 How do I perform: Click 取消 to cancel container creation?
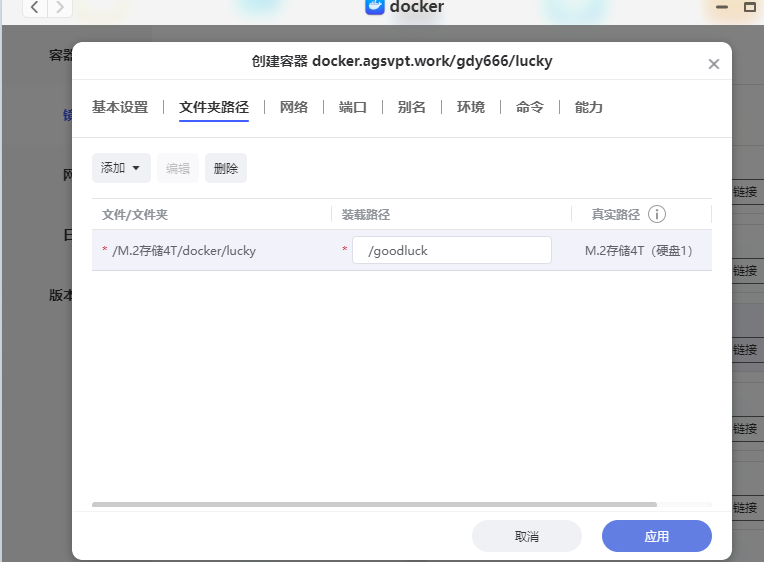point(527,536)
